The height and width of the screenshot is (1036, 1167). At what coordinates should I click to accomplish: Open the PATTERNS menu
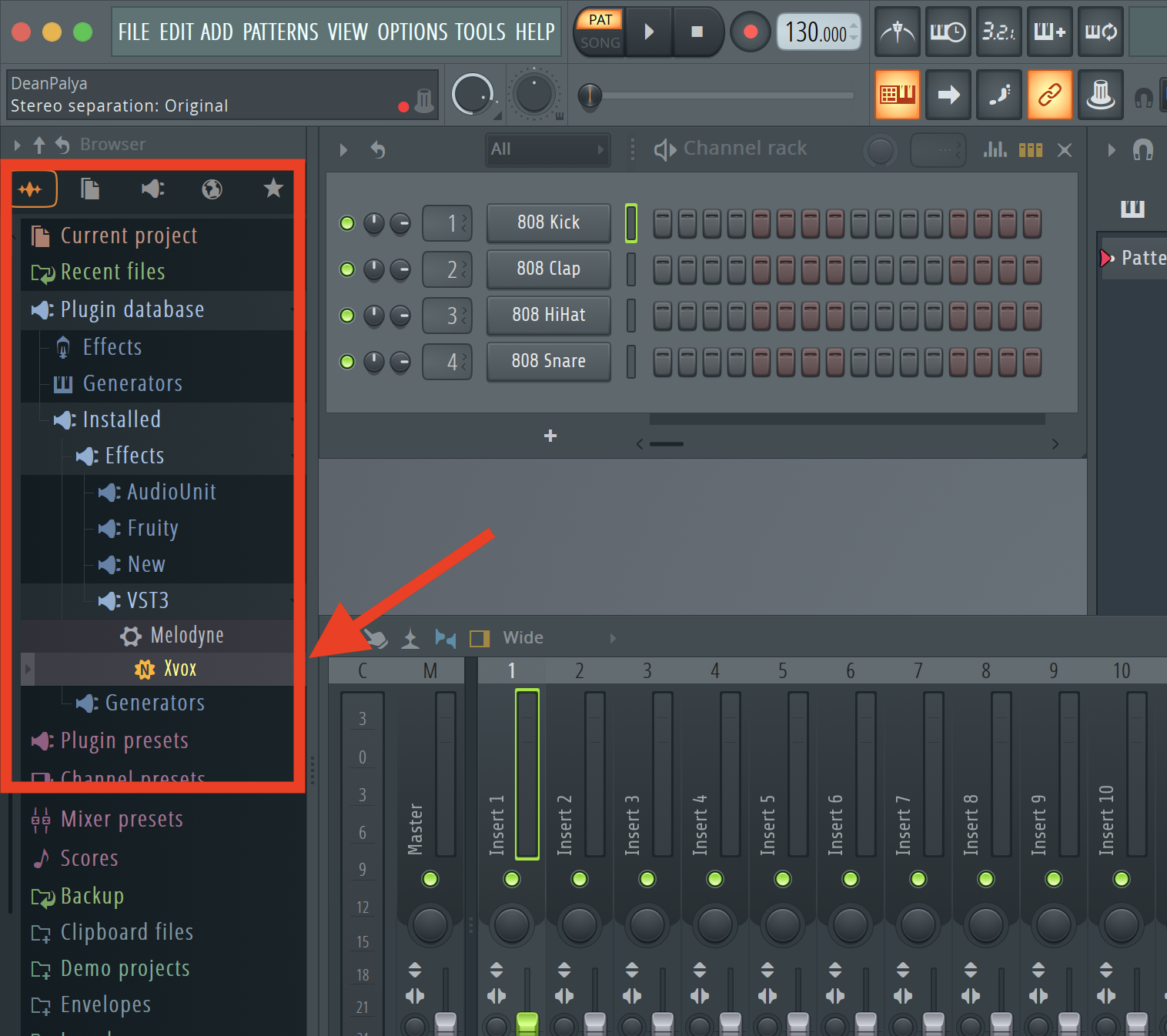281,32
